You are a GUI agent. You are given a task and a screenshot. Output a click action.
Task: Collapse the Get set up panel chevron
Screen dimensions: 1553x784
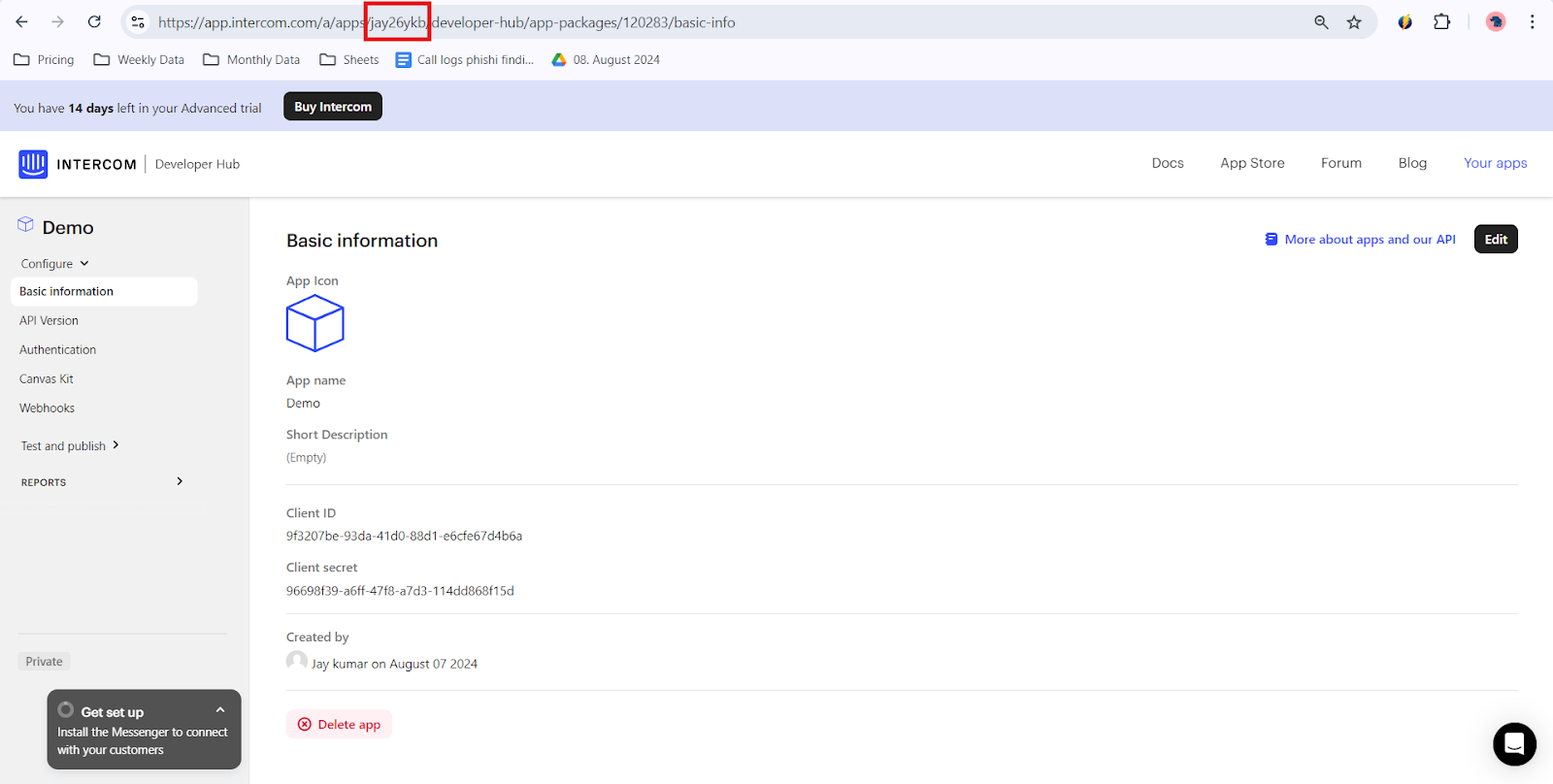220,710
